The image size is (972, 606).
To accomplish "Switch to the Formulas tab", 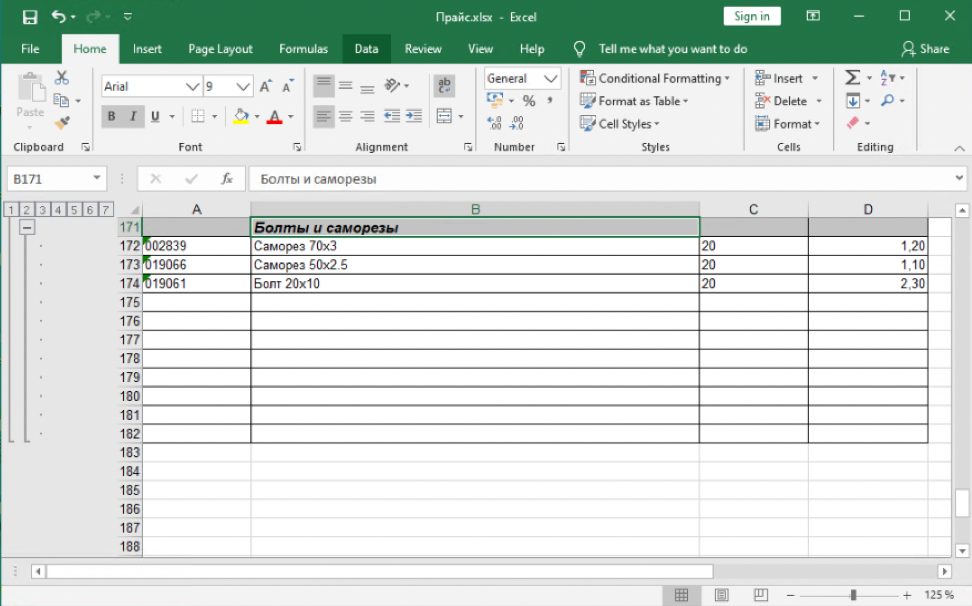I will [303, 49].
